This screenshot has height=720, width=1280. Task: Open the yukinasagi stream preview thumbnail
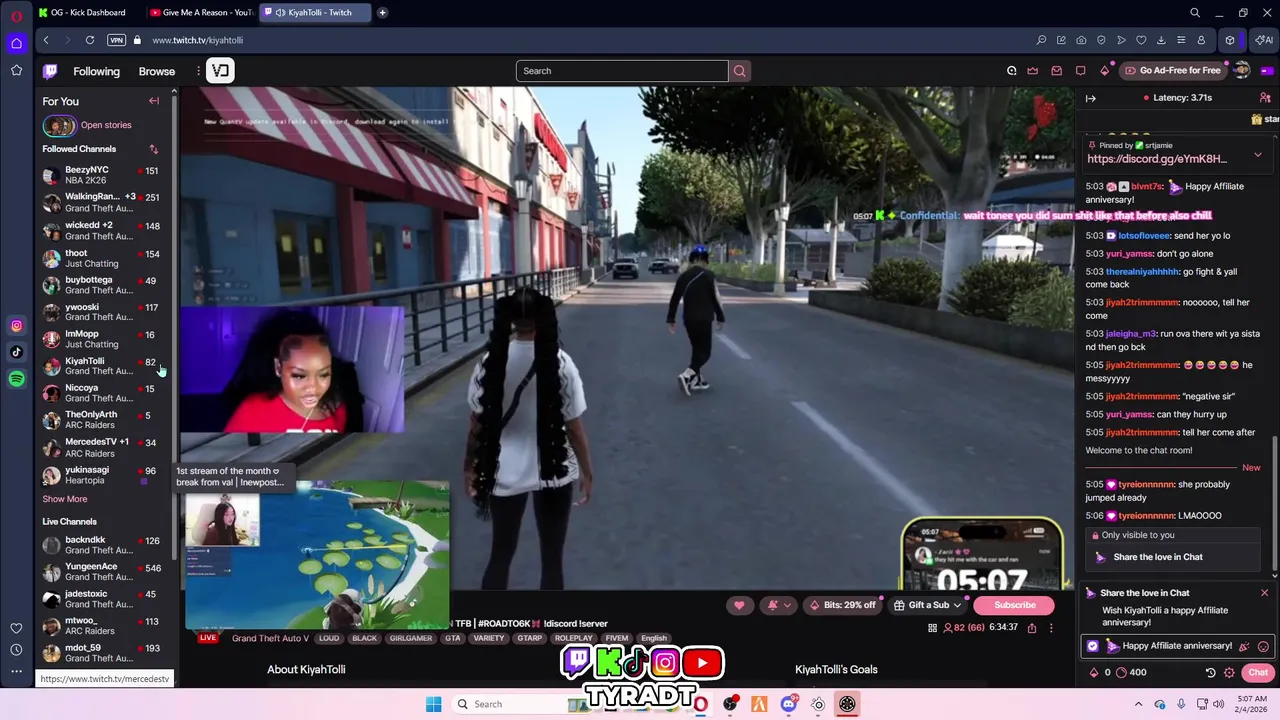click(x=315, y=553)
